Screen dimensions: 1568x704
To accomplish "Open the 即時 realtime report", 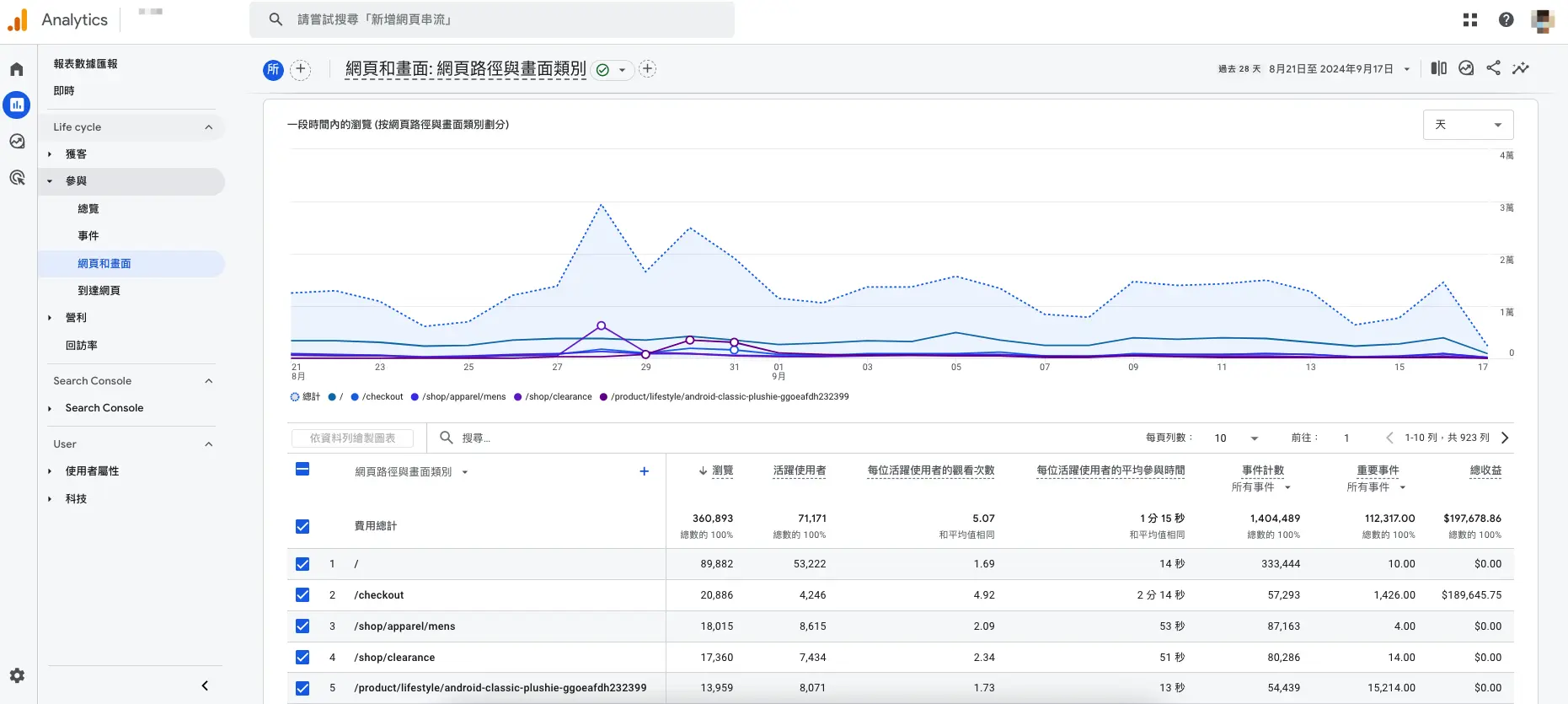I will tap(64, 91).
